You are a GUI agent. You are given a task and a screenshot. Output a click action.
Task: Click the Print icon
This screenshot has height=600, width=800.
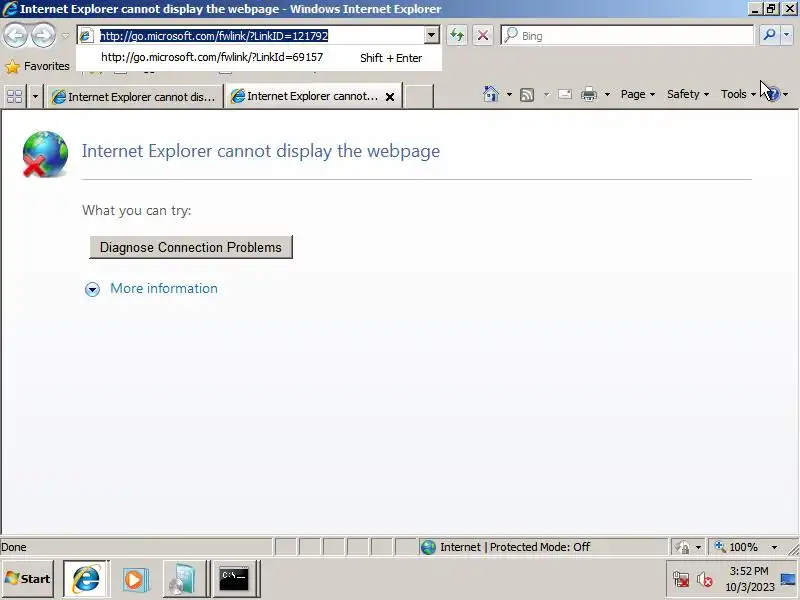(589, 94)
